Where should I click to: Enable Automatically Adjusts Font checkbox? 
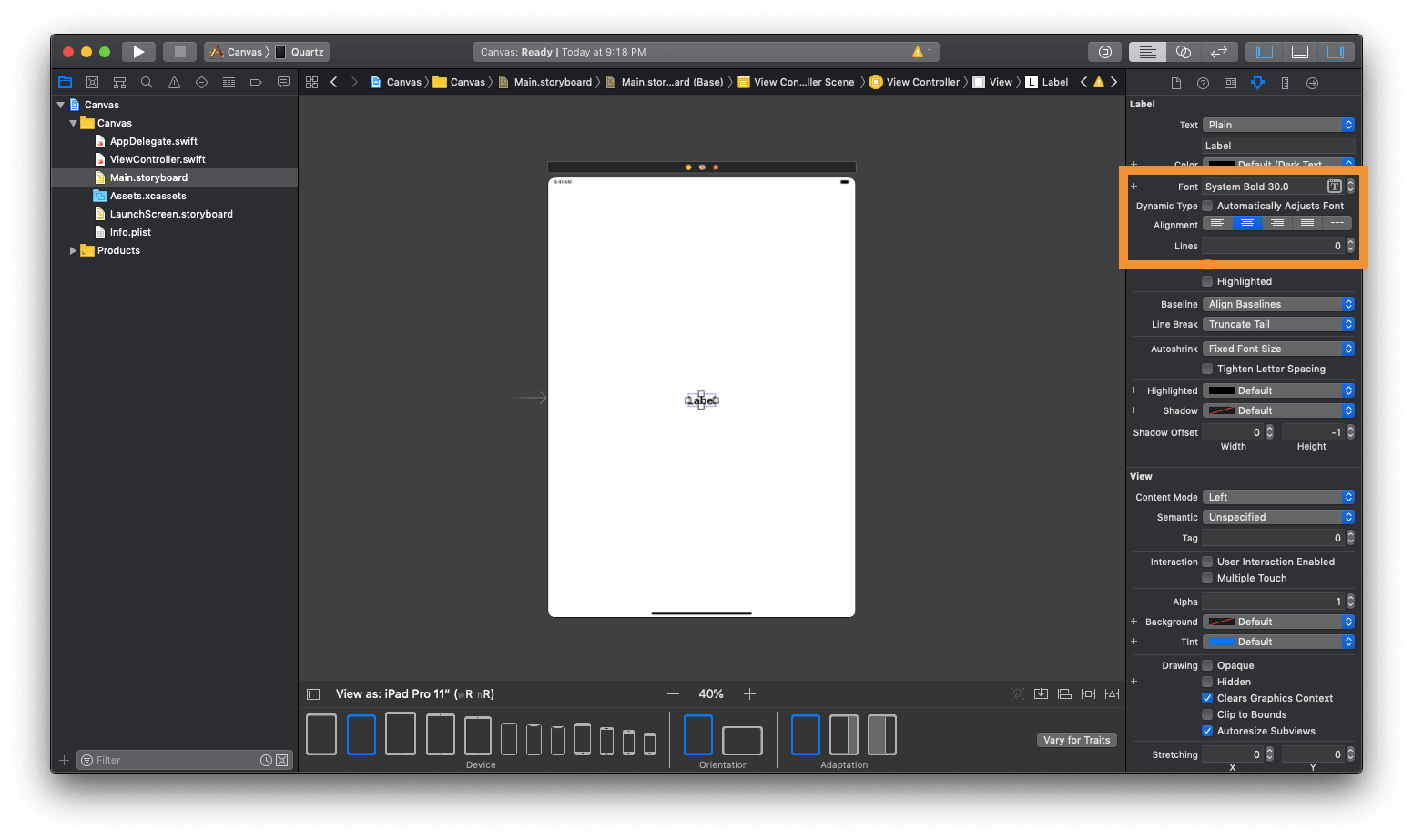pyautogui.click(x=1207, y=206)
